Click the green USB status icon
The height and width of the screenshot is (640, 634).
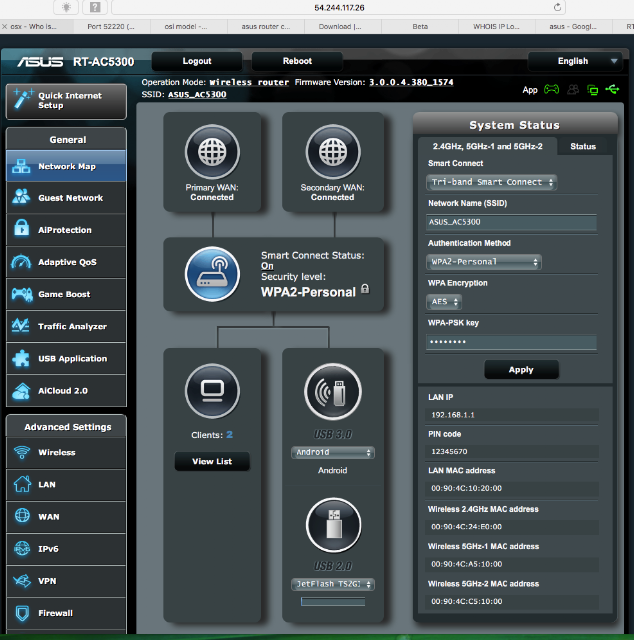(612, 89)
